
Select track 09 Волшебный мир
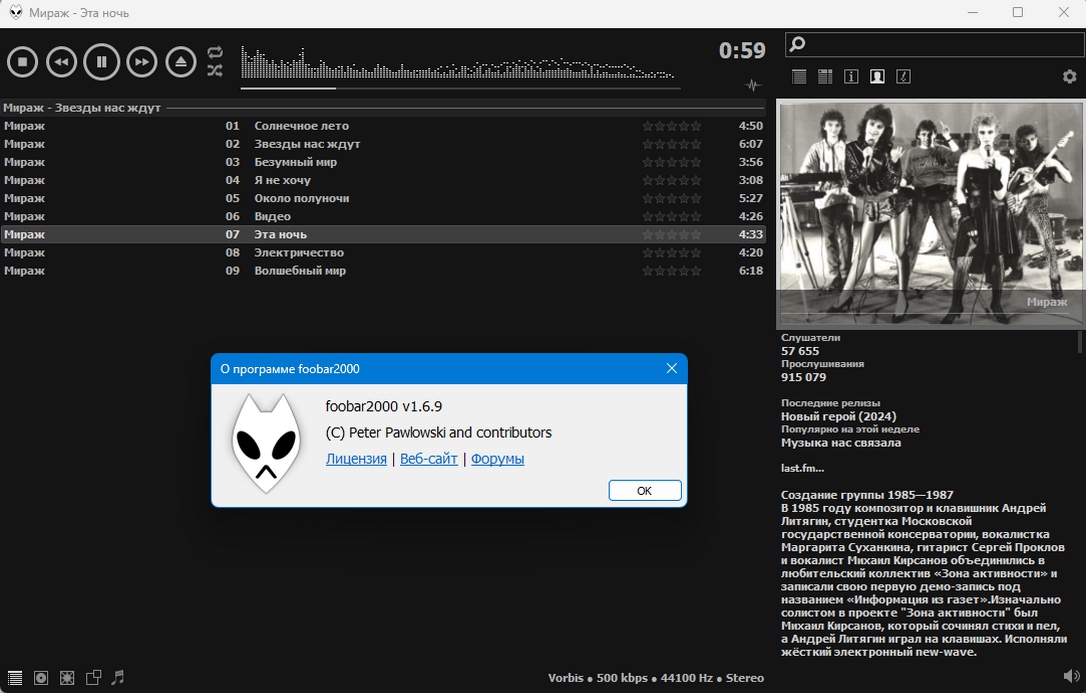[383, 271]
